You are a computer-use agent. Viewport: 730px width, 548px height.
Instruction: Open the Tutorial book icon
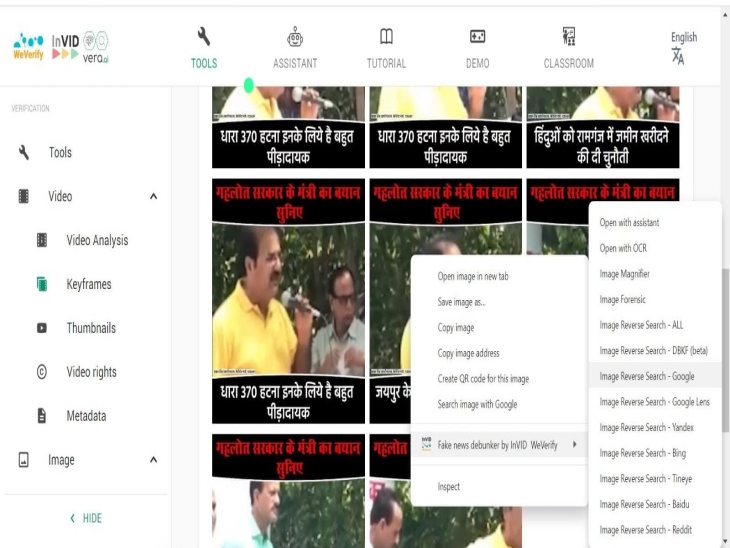click(386, 36)
